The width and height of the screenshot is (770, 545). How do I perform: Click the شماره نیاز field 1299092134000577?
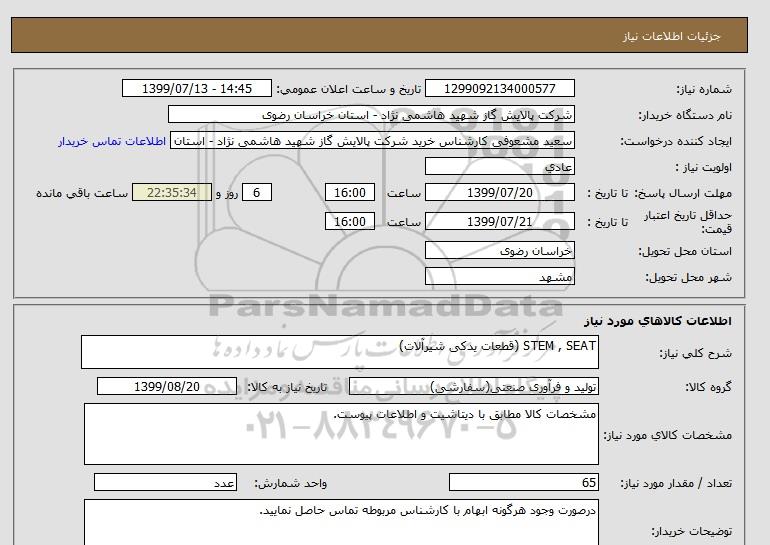click(499, 89)
